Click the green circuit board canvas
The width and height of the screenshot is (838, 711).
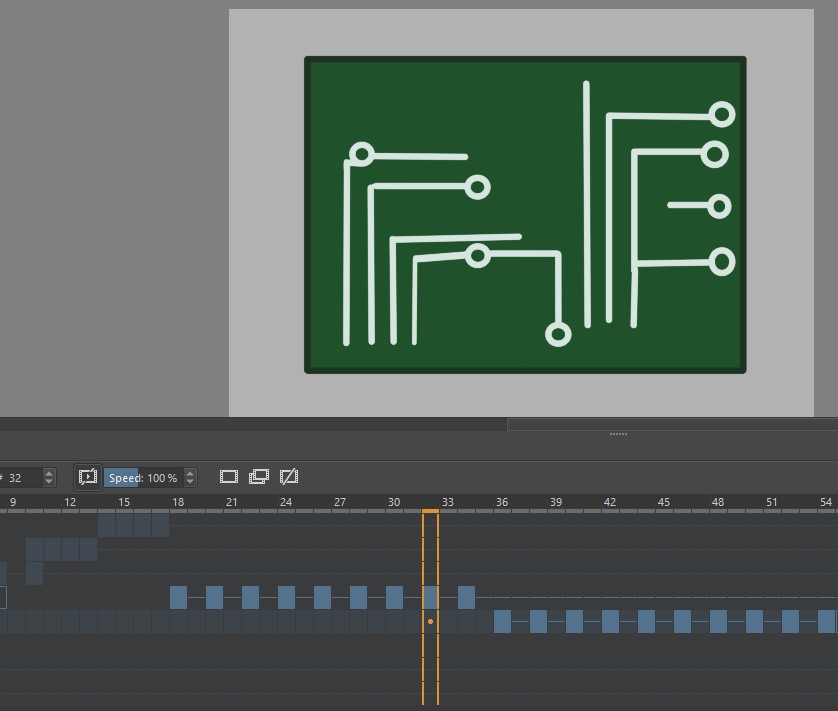[524, 214]
